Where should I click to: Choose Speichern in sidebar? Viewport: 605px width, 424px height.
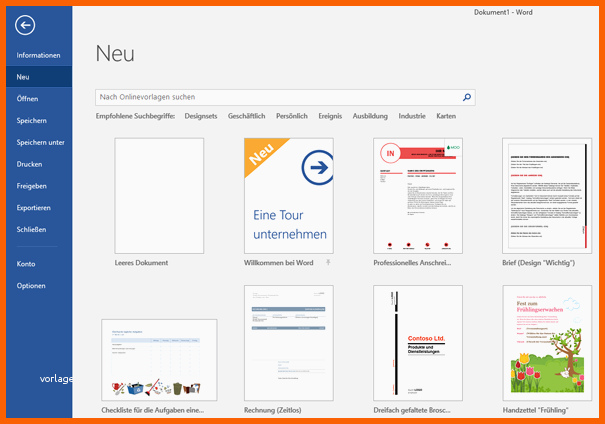click(39, 121)
